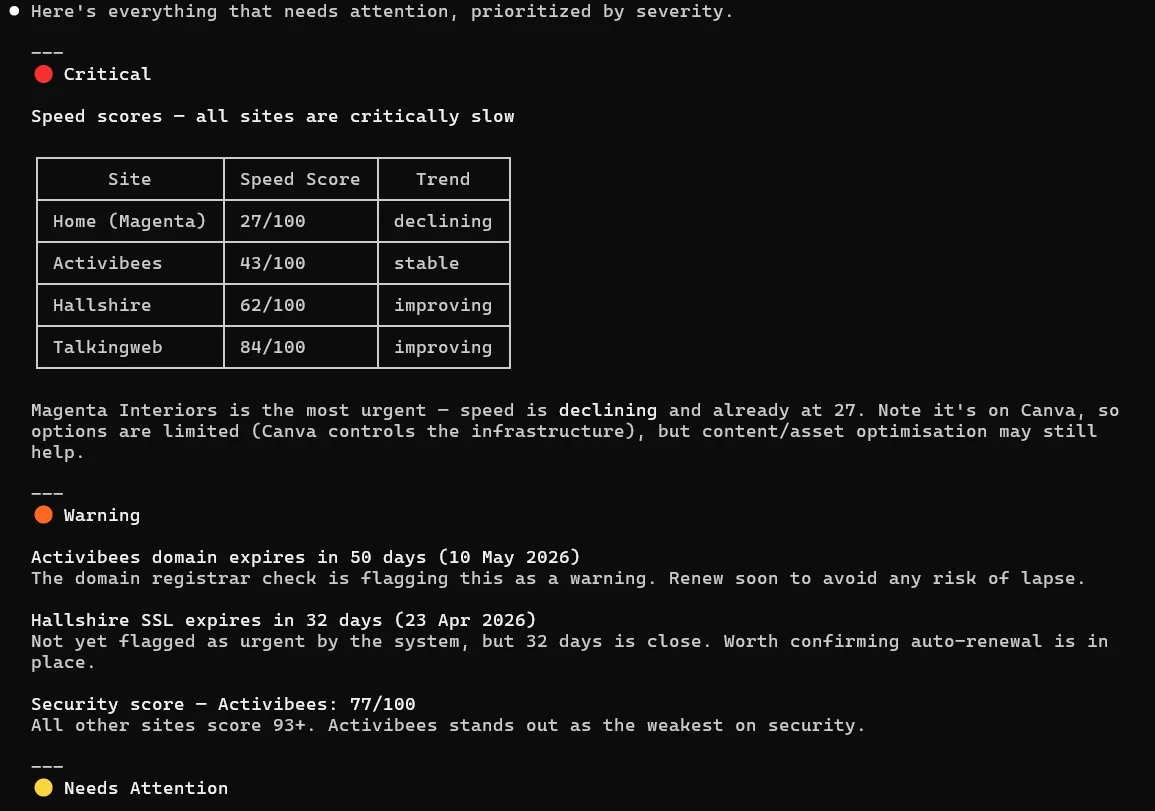Click the white bullet before the intro line
The height and width of the screenshot is (811, 1155).
(x=14, y=11)
